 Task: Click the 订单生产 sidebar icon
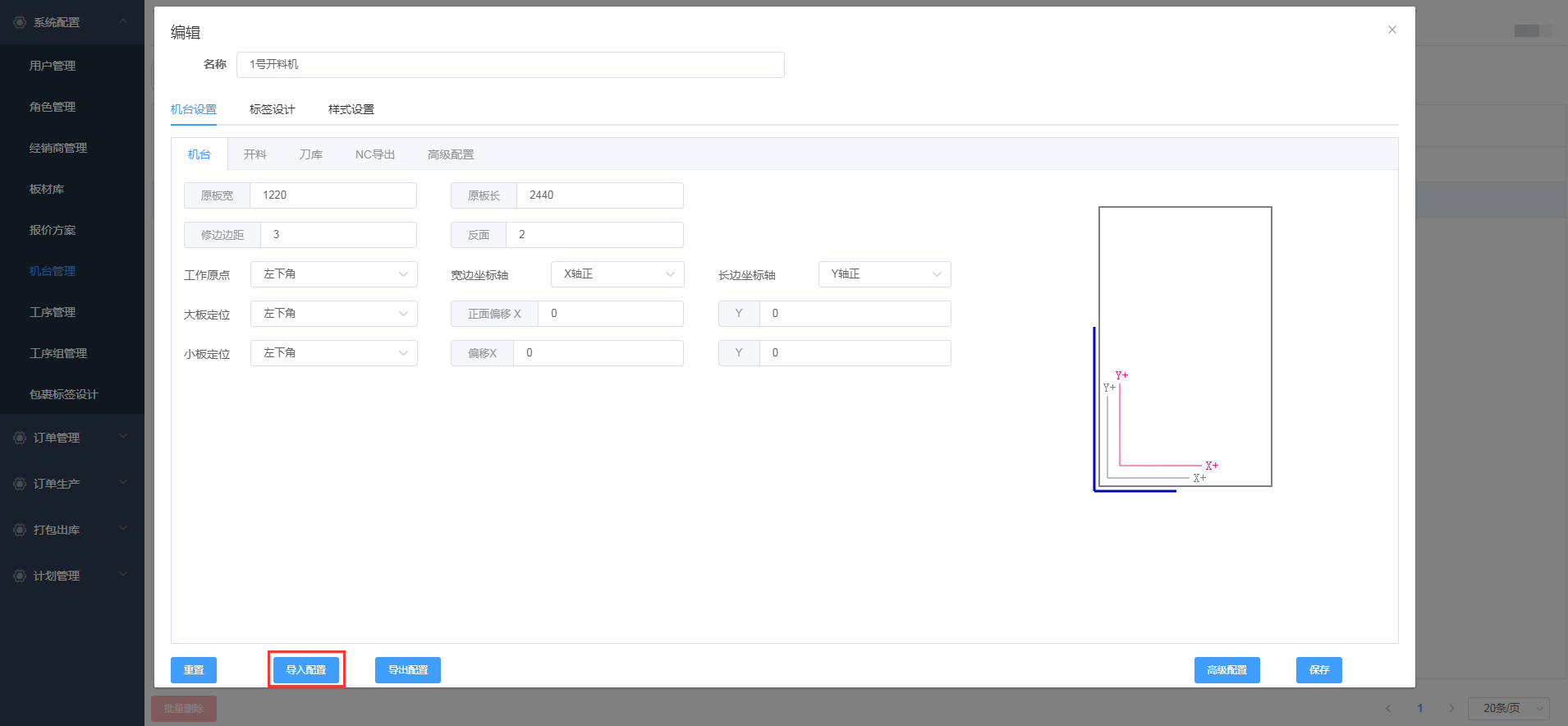(20, 484)
